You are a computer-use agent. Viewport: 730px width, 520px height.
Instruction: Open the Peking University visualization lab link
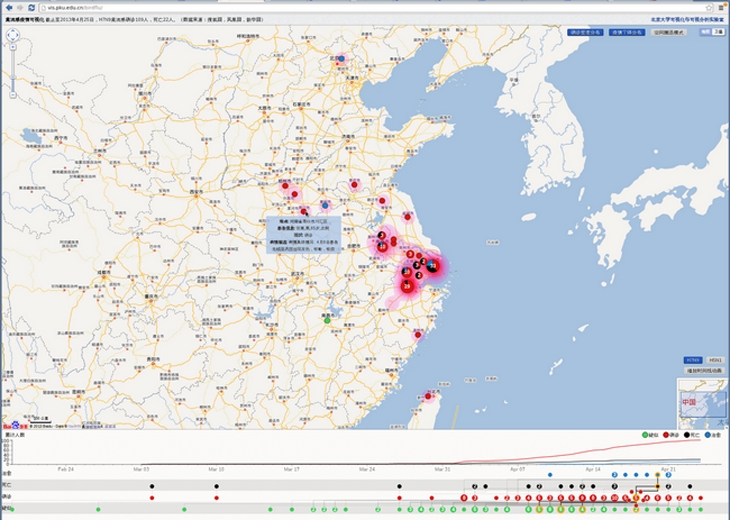coord(687,20)
